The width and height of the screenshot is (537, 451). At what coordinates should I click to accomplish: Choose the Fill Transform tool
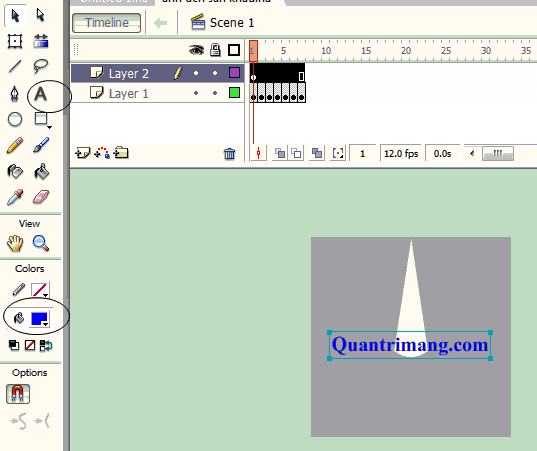pyautogui.click(x=41, y=41)
